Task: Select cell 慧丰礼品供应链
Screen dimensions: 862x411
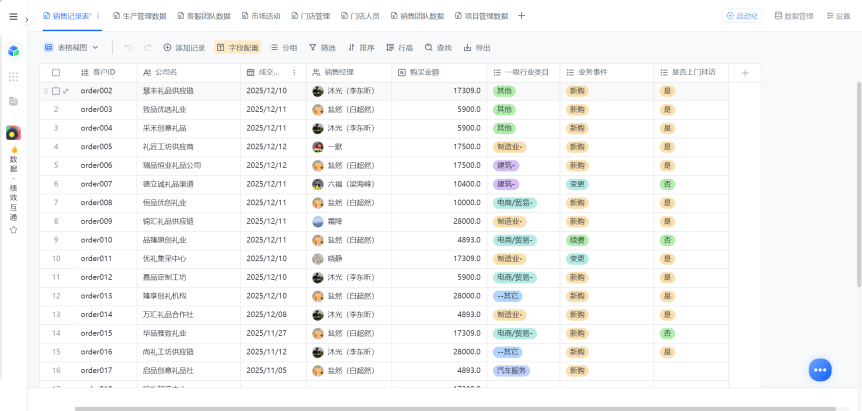Action: click(189, 91)
